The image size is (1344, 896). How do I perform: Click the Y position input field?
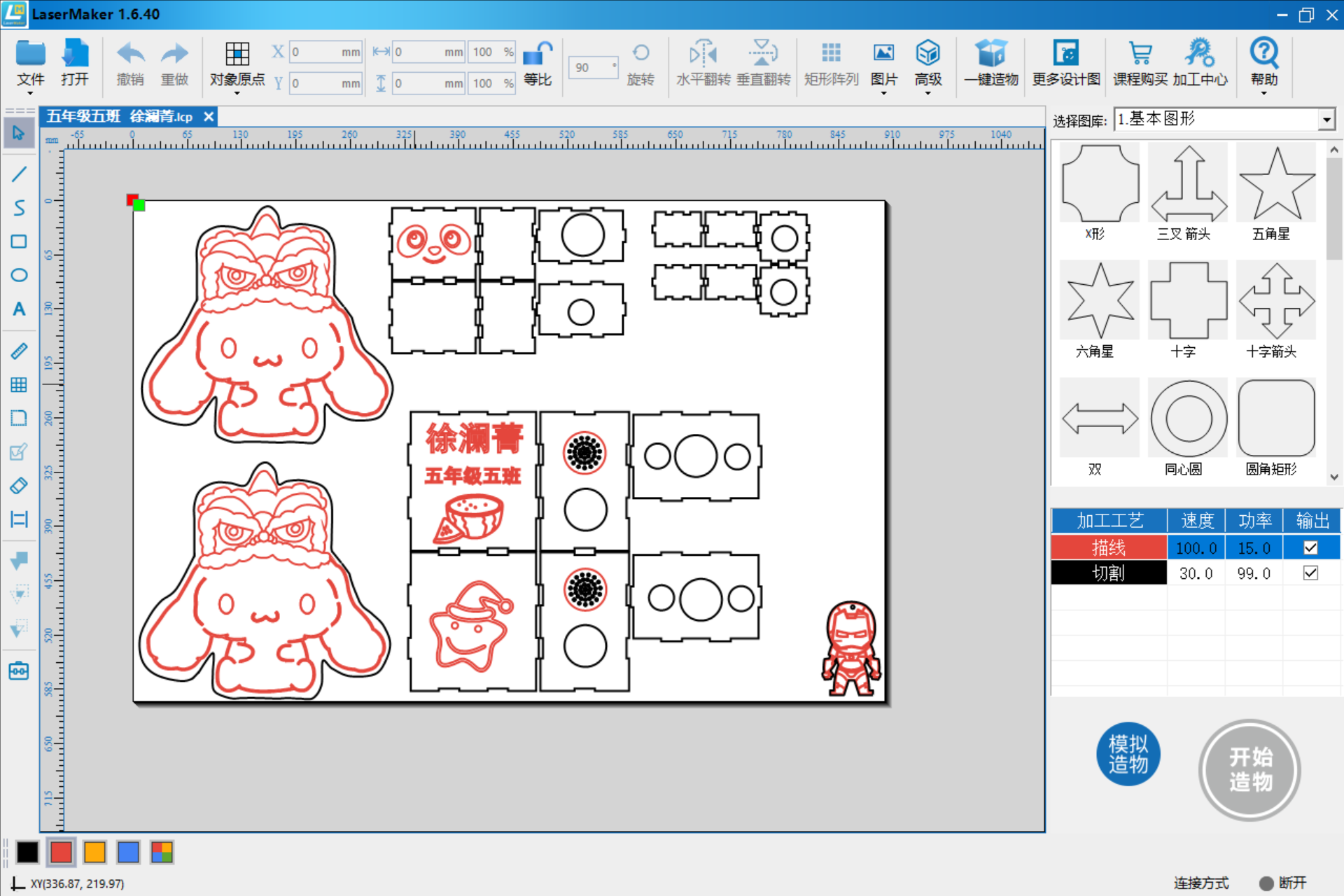325,83
